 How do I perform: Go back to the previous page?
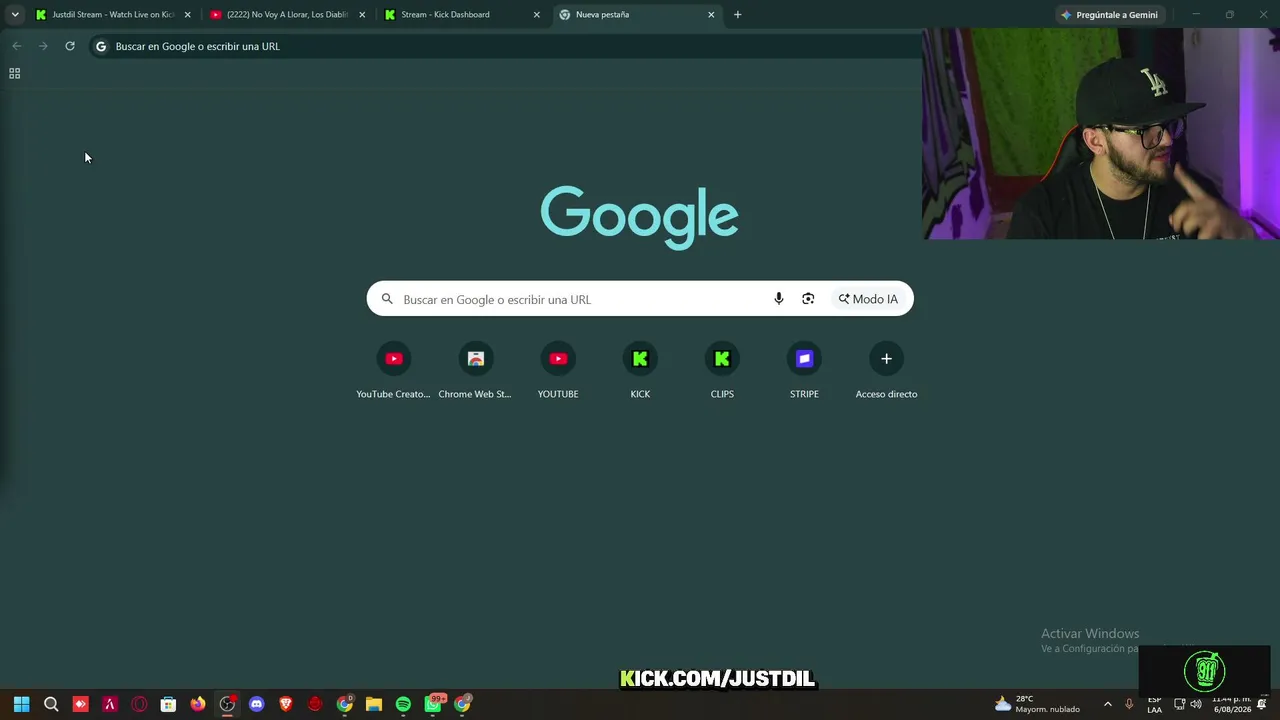click(16, 46)
